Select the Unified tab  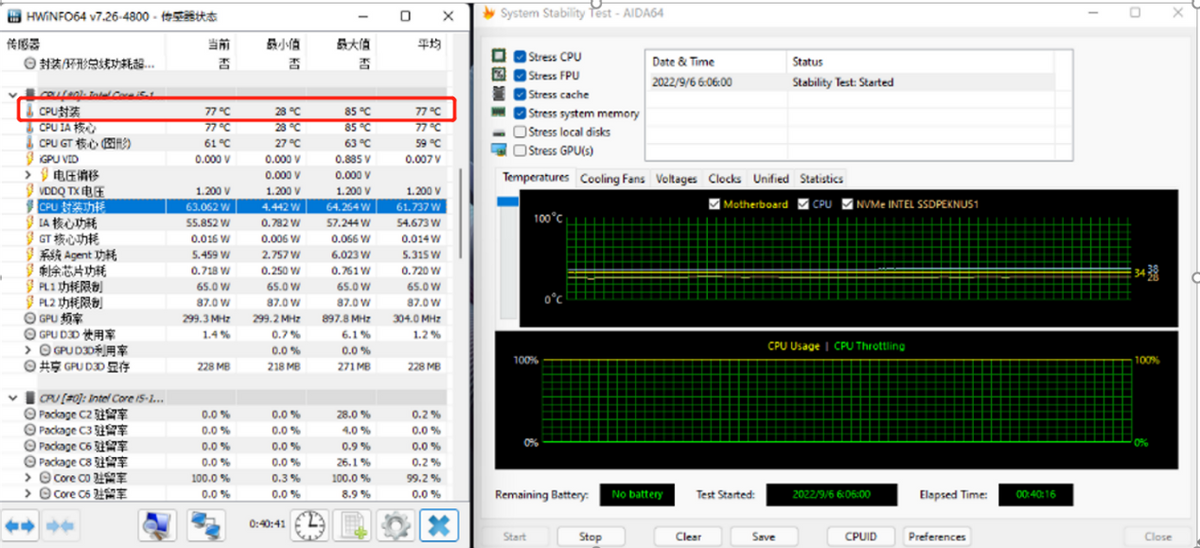(x=771, y=179)
